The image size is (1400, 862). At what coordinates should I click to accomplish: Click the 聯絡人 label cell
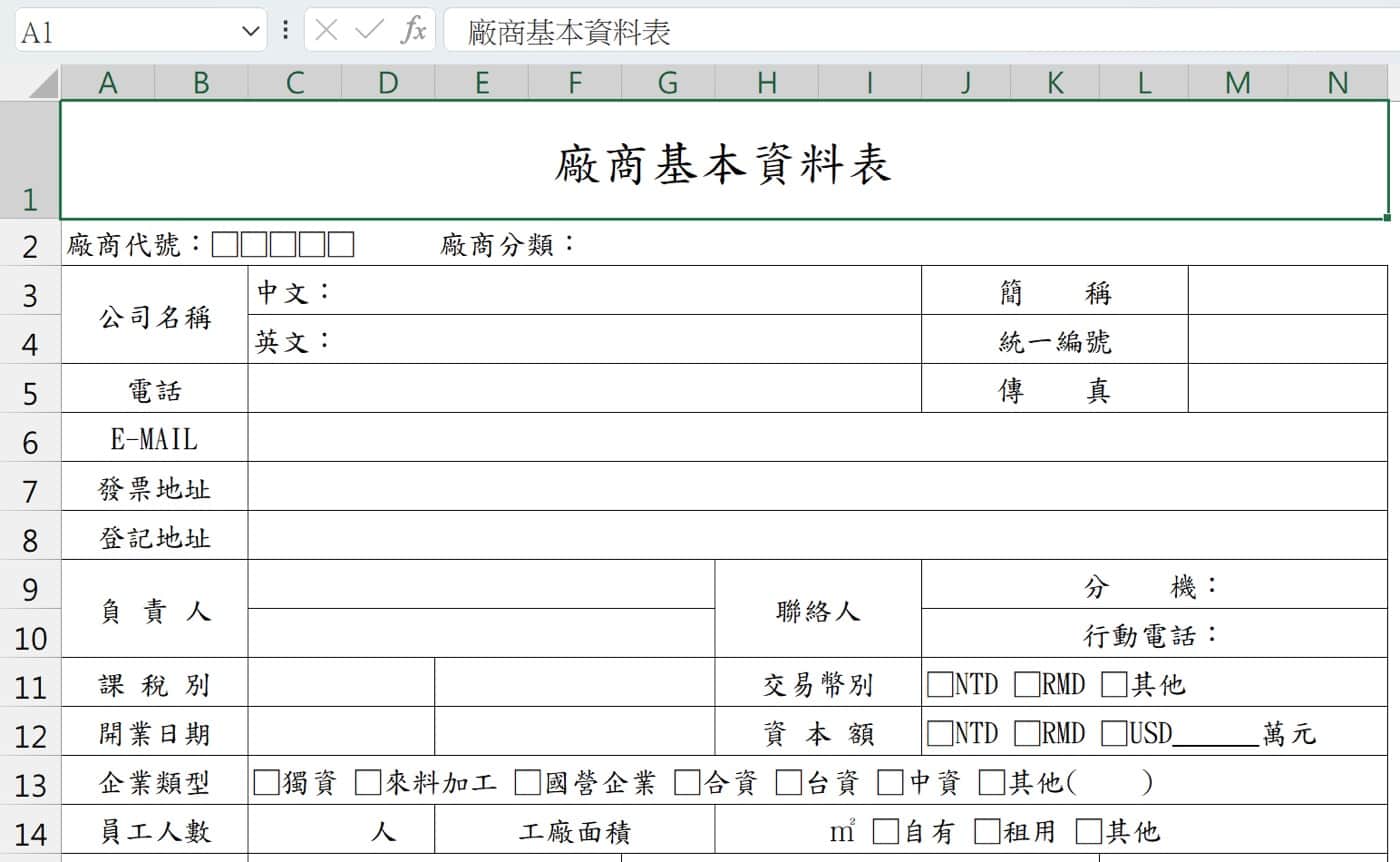pos(819,609)
